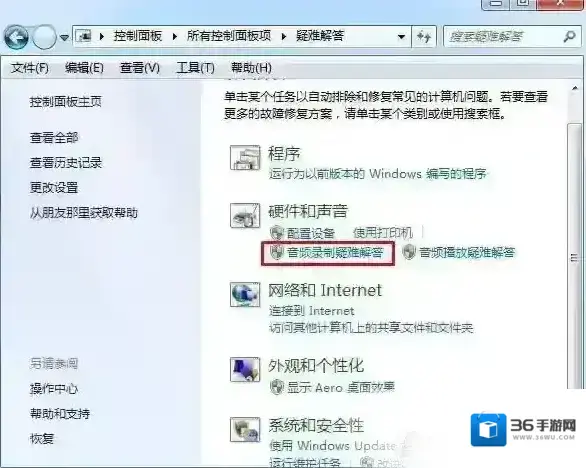Open the 文件(F) menu
The height and width of the screenshot is (468, 586).
pos(30,68)
